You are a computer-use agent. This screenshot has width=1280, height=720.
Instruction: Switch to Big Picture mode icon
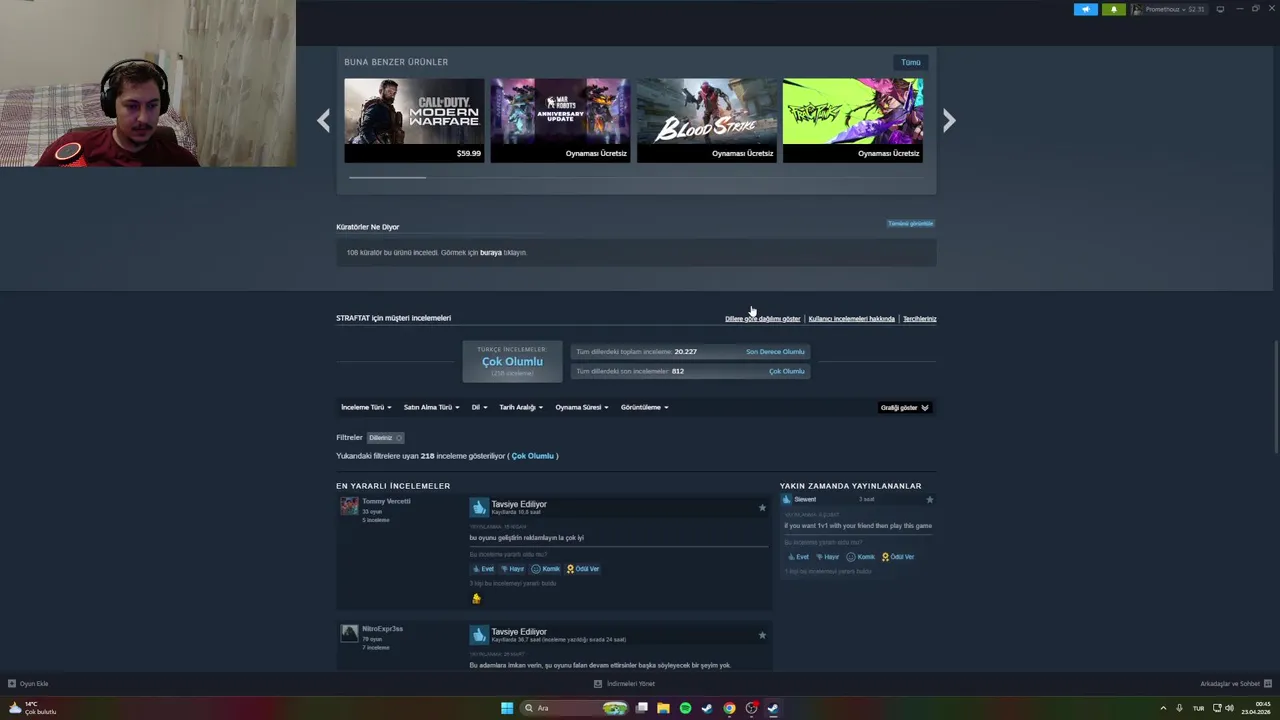1220,9
